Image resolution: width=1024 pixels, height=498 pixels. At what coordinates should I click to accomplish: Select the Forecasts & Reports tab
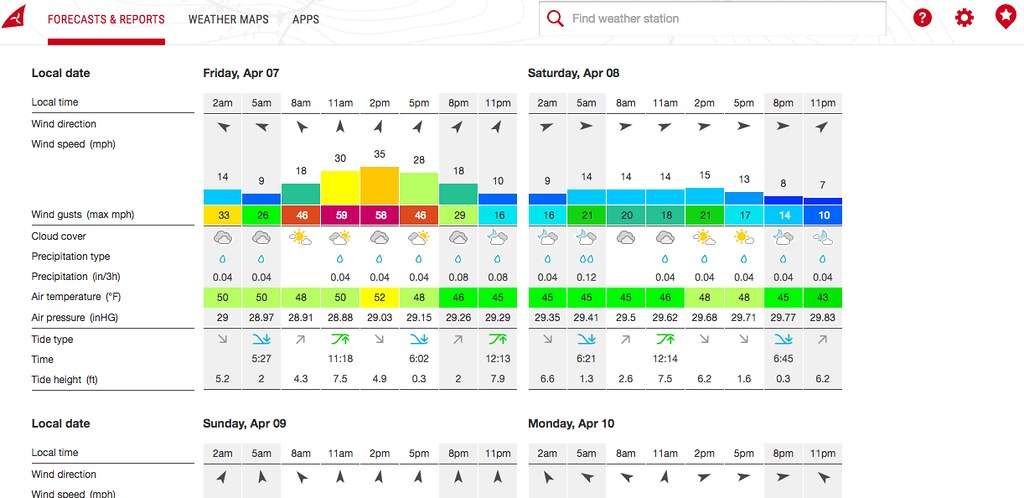[x=106, y=20]
